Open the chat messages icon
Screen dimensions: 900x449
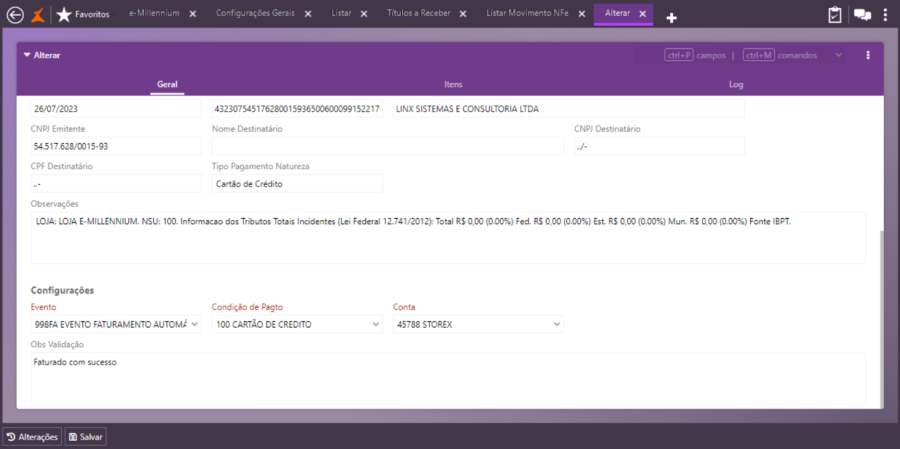(x=862, y=16)
